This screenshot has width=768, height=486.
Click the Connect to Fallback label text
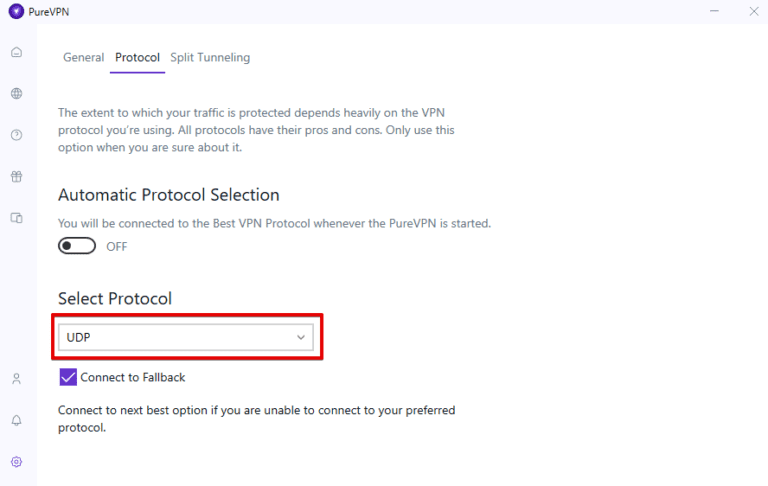point(133,377)
